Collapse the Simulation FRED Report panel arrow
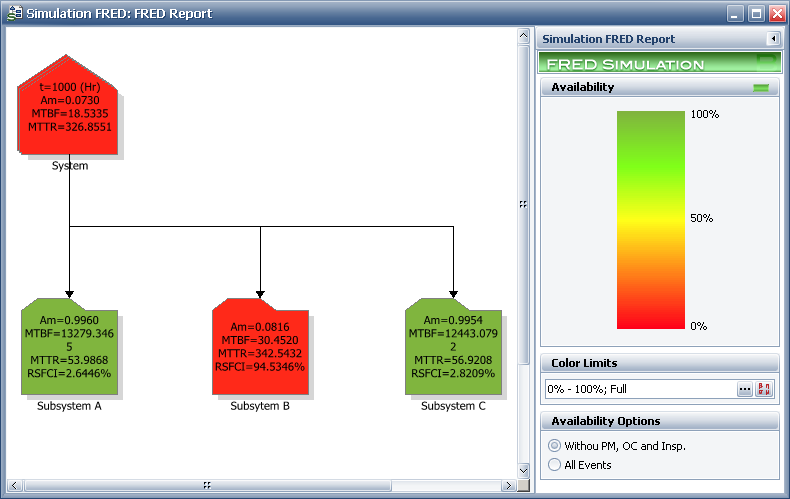The image size is (790, 499). coord(772,39)
